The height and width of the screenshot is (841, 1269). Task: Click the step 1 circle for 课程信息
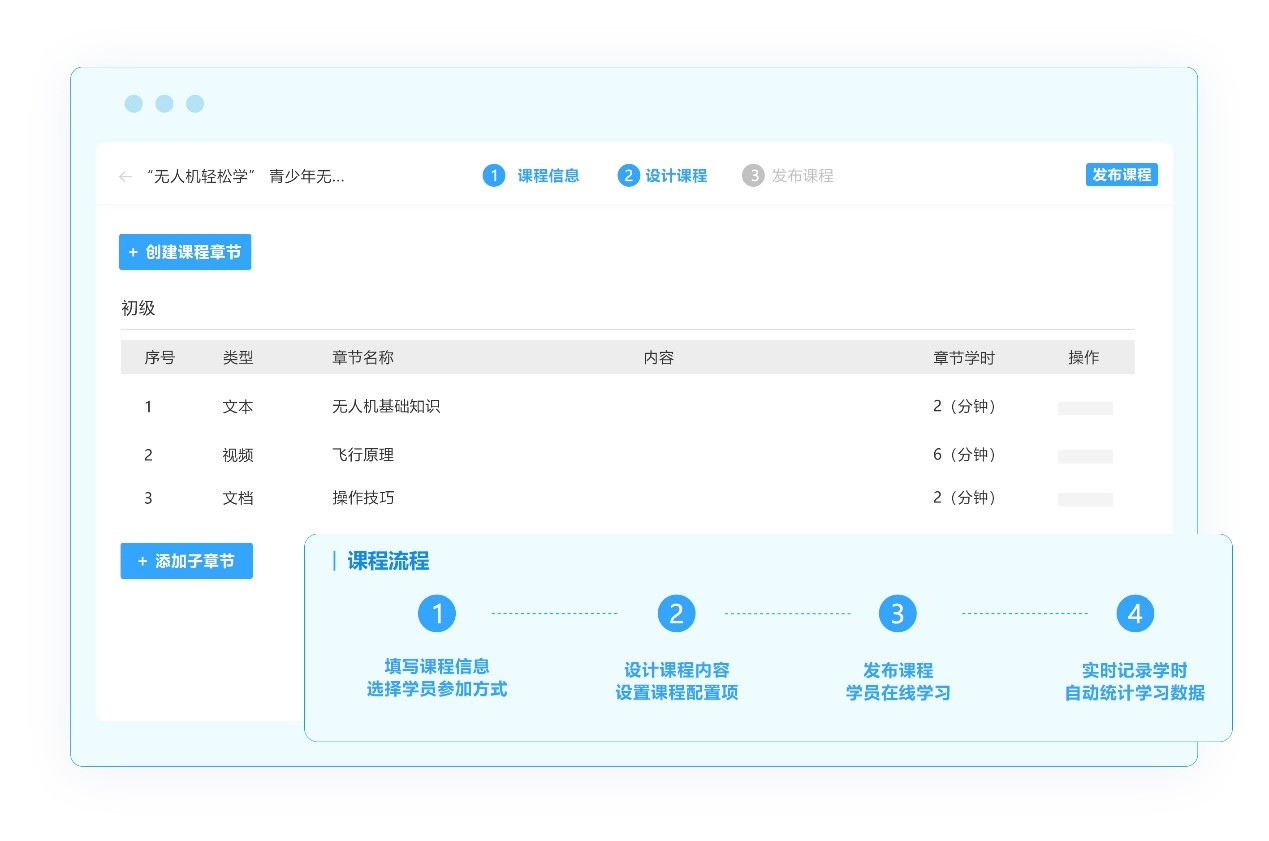click(x=494, y=176)
